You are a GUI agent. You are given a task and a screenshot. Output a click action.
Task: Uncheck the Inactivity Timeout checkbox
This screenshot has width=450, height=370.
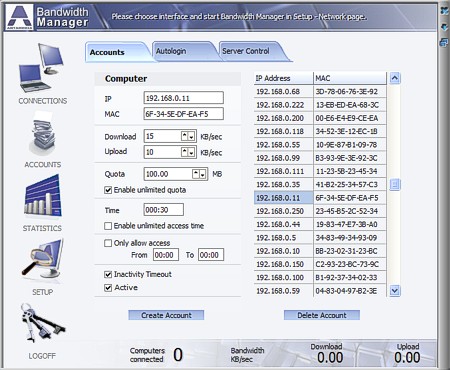pos(108,274)
